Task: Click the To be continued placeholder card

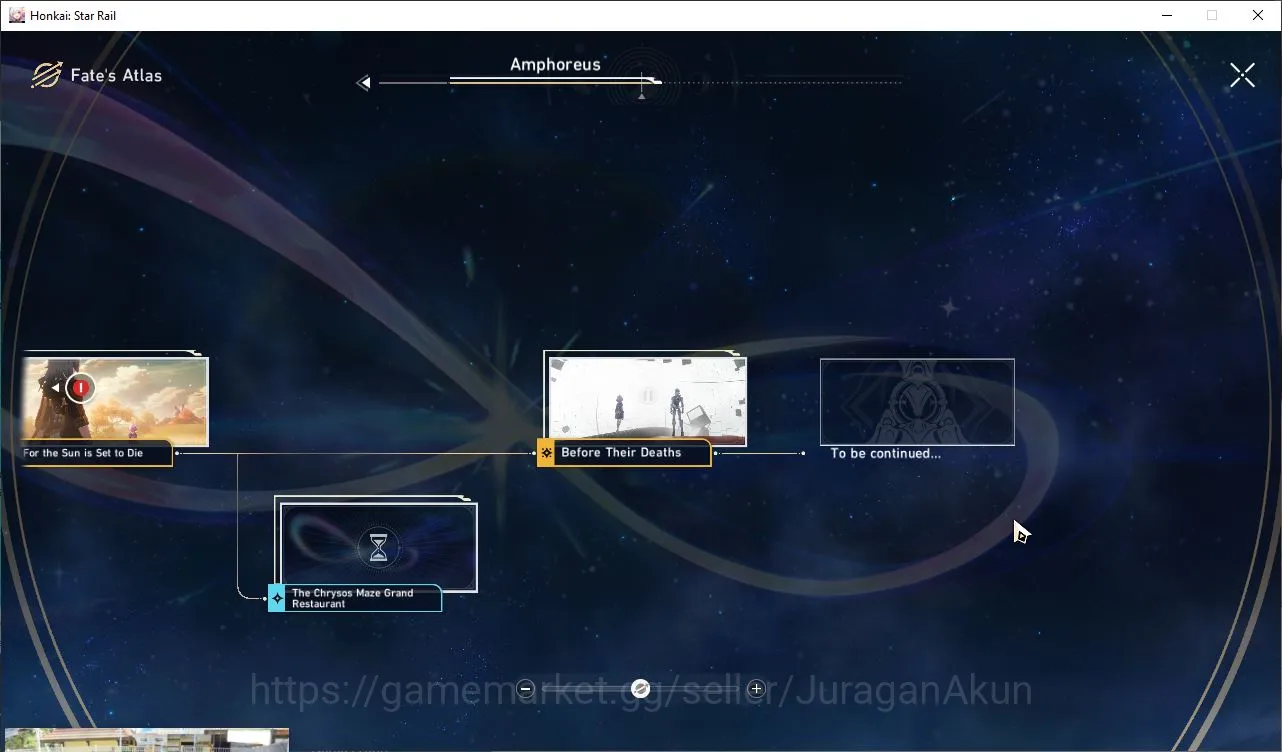Action: [x=917, y=402]
